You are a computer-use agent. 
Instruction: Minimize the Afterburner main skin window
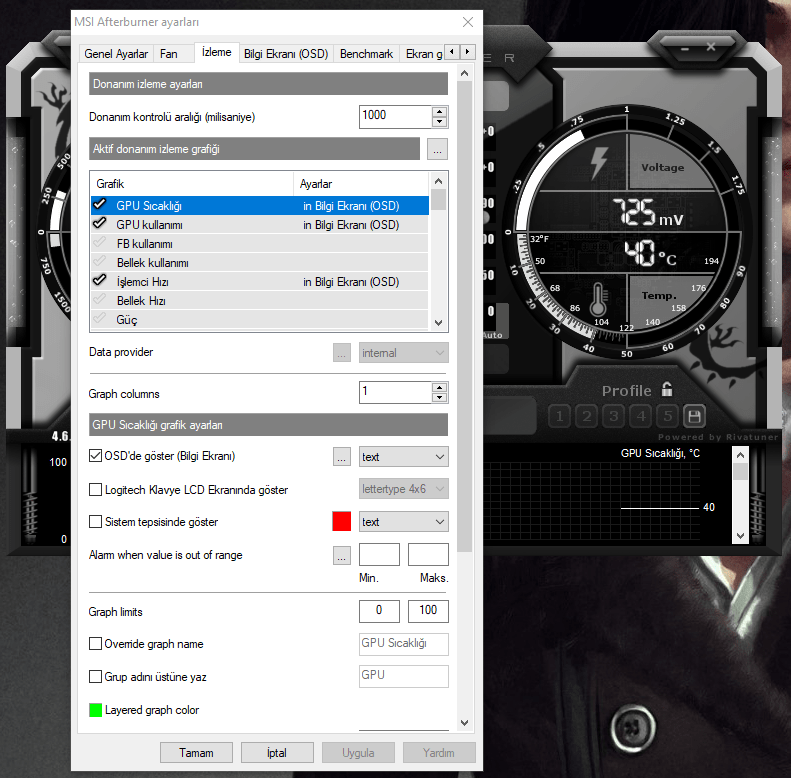point(685,49)
